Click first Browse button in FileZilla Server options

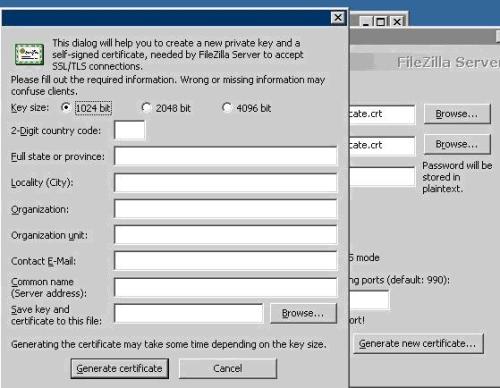tap(457, 114)
